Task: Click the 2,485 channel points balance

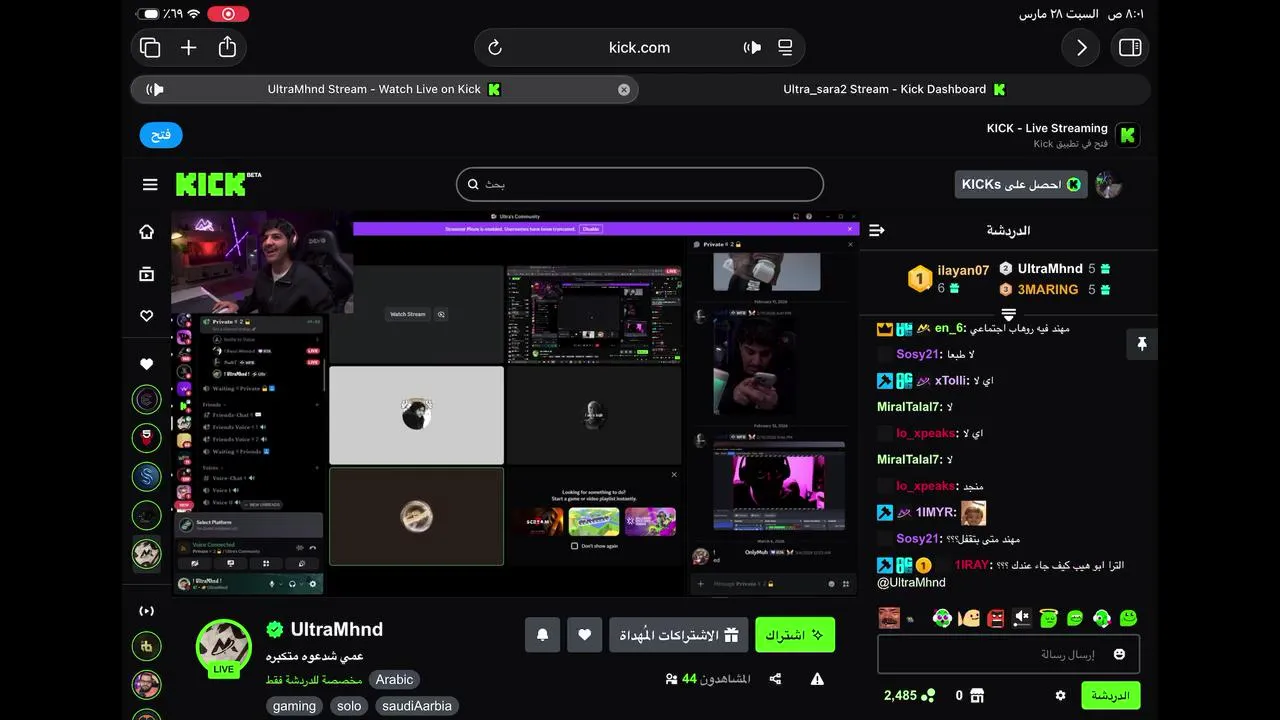Action: pos(909,695)
